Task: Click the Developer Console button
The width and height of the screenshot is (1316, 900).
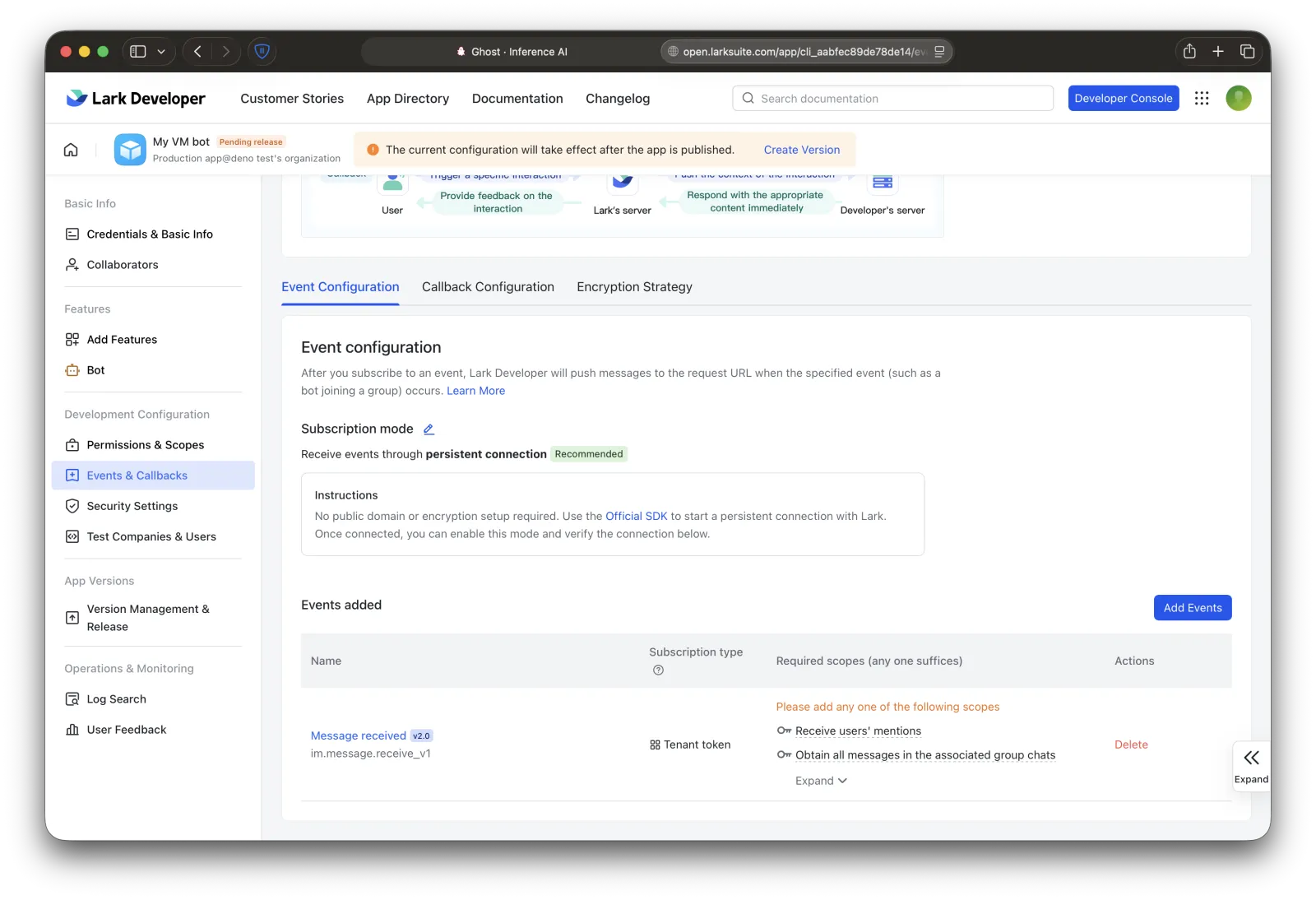Action: tap(1124, 98)
